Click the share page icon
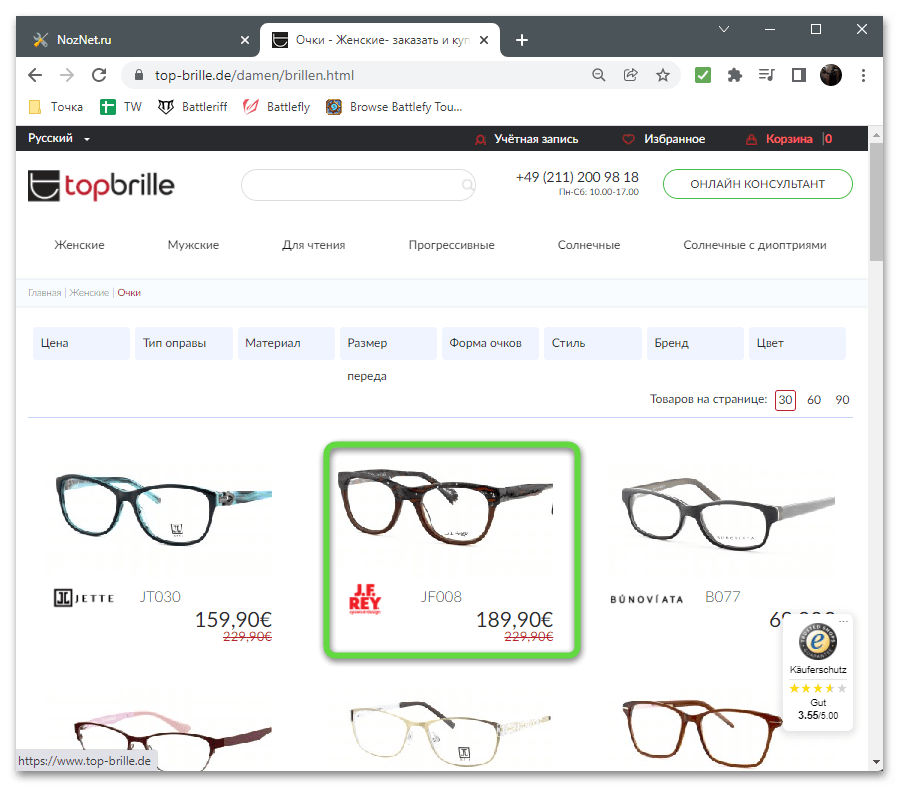899x787 pixels. 631,75
